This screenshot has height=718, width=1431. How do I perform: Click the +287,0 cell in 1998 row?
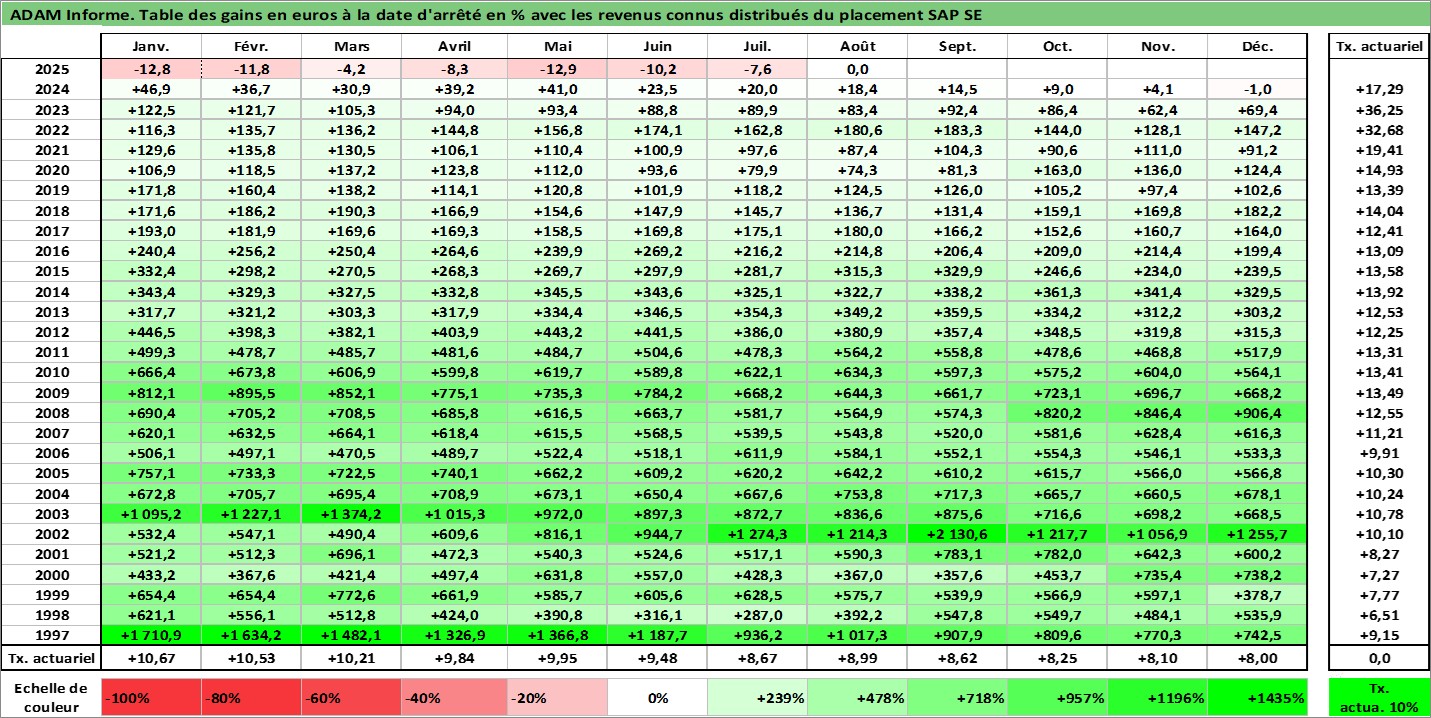point(757,615)
